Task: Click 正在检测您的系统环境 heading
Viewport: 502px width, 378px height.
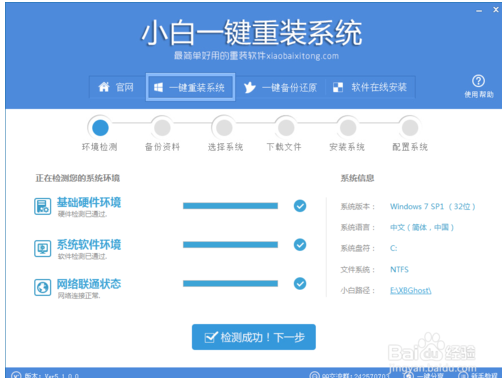Action: click(78, 178)
